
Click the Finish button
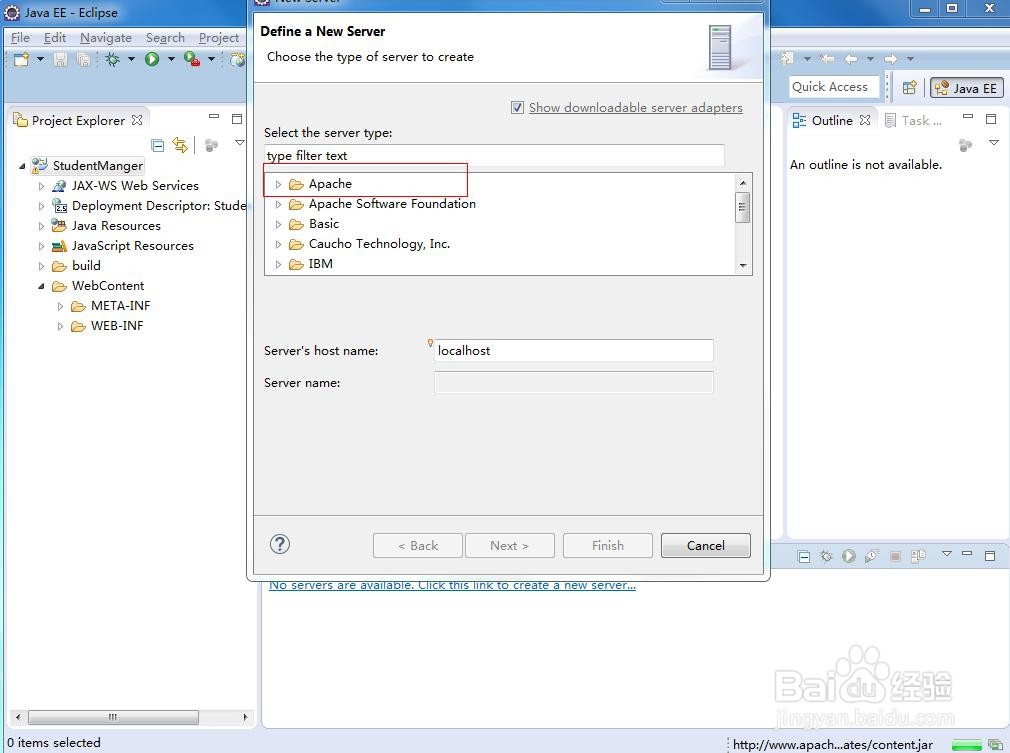tap(607, 545)
